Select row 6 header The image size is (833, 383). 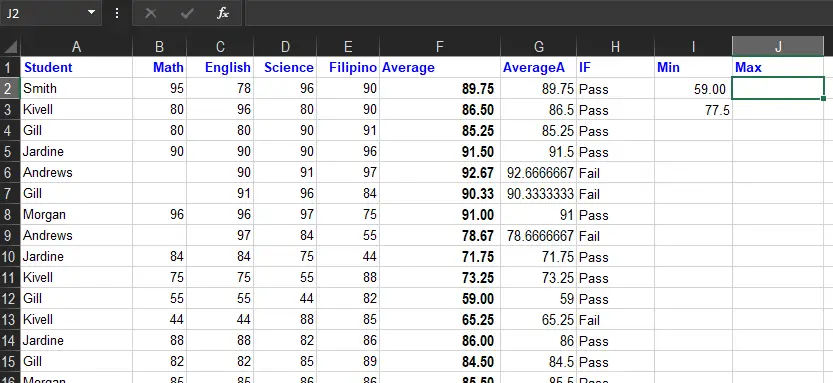(x=10, y=173)
